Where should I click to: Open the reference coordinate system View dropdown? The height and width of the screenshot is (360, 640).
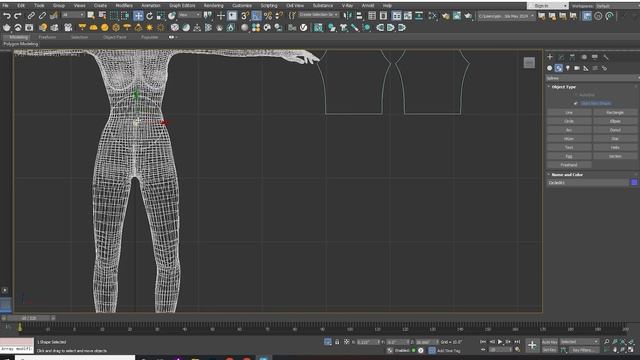click(190, 15)
